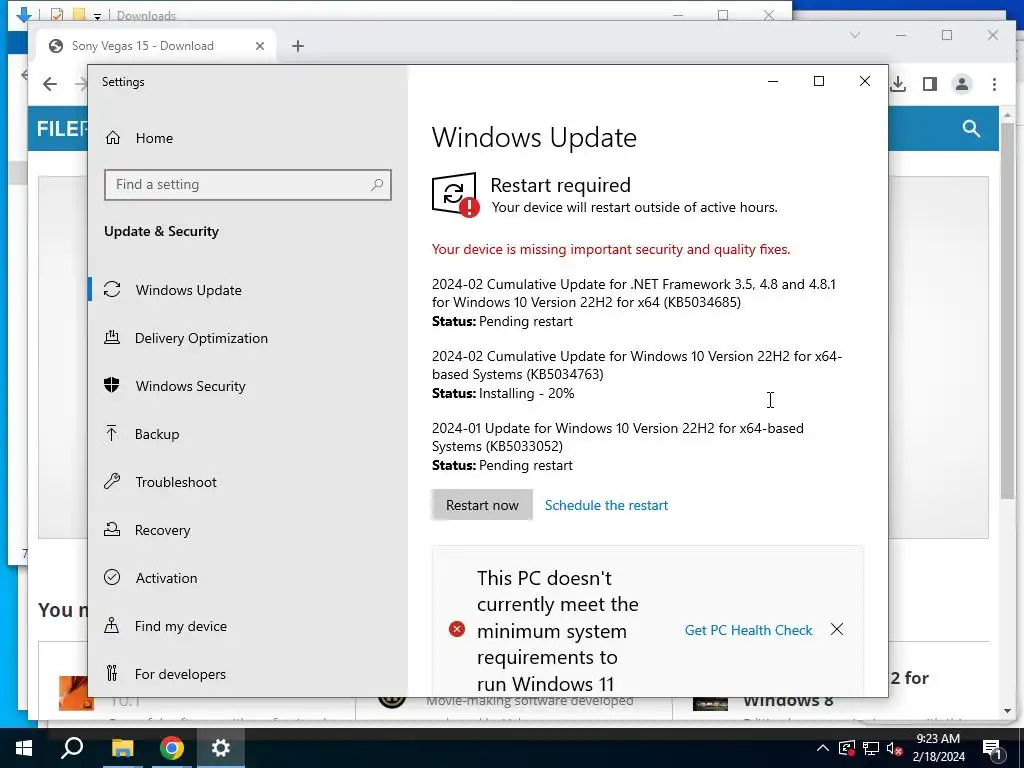Click the website search magnifier icon

[x=971, y=129]
